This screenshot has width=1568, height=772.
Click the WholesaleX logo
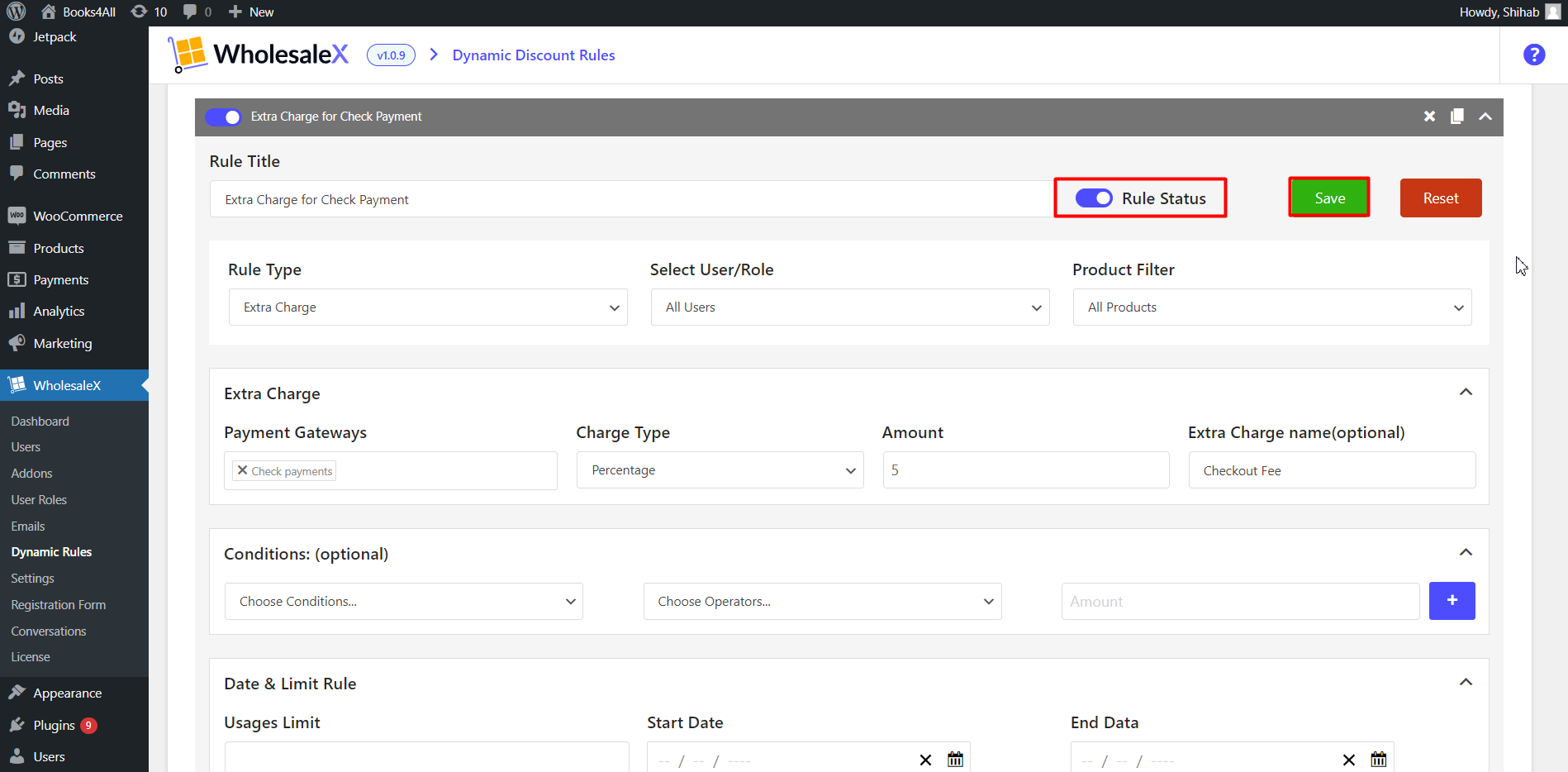[259, 55]
